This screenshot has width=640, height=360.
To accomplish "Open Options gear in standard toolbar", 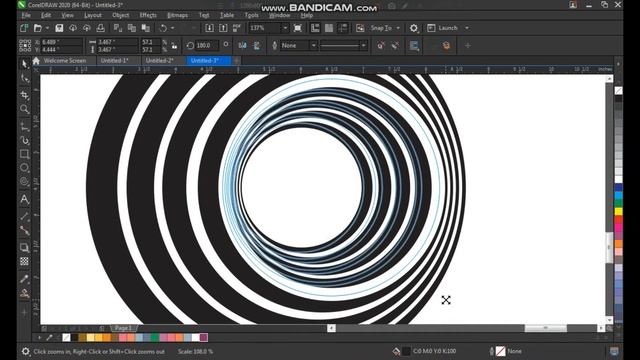I will (413, 28).
